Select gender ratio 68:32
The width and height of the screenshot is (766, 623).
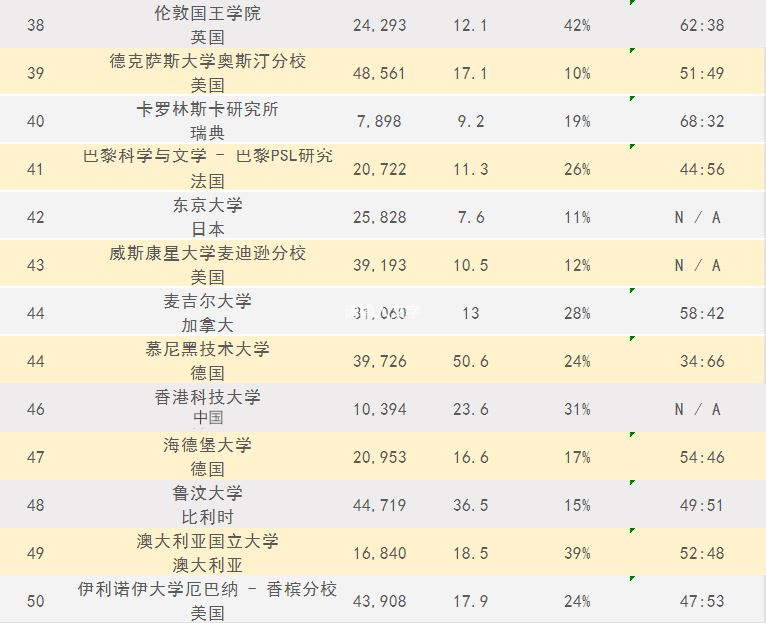tap(702, 121)
